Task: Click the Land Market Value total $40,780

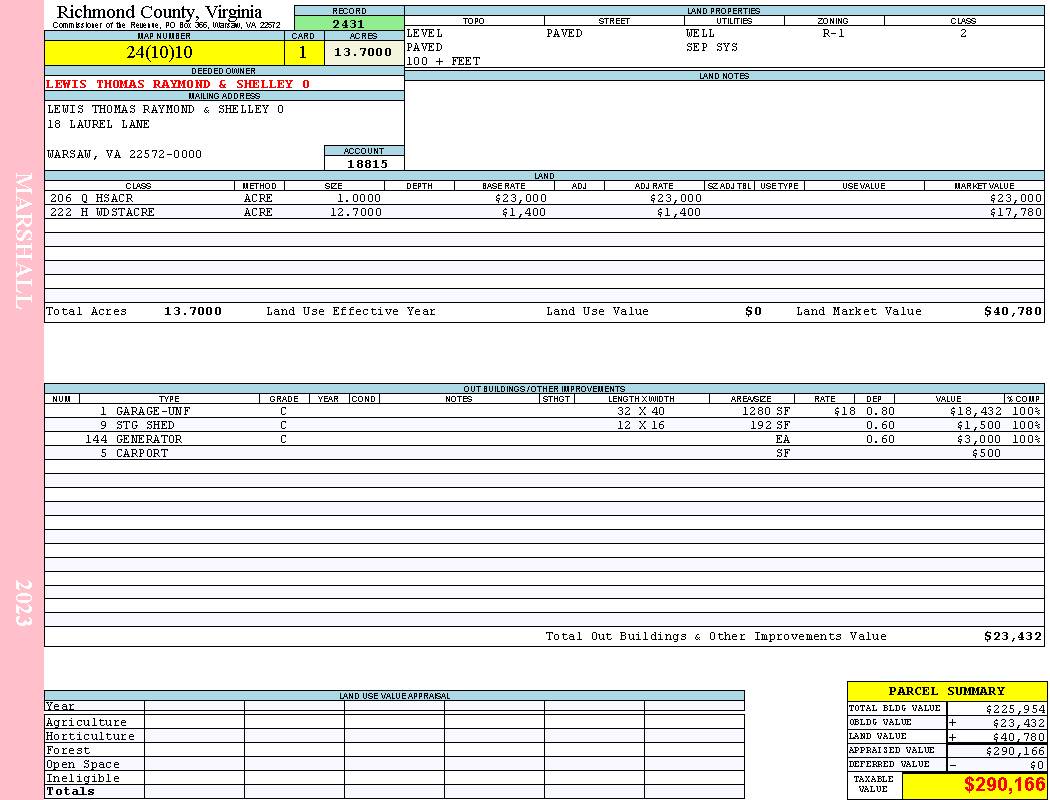Action: 1012,311
